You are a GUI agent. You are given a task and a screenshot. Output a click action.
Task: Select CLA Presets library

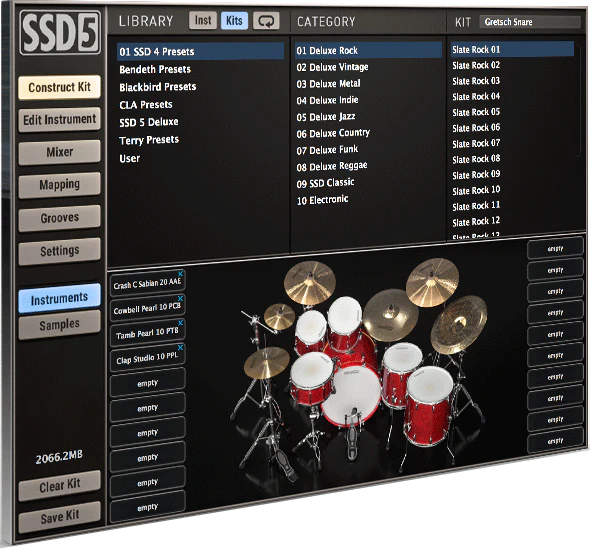click(x=146, y=105)
